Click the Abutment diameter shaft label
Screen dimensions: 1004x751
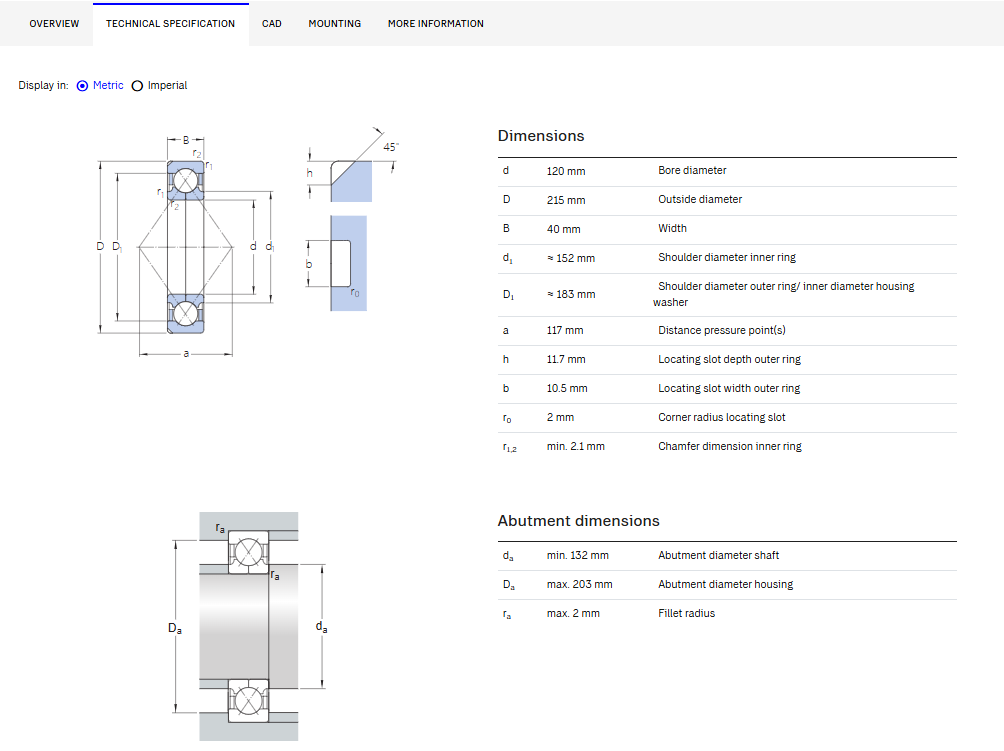tap(718, 555)
